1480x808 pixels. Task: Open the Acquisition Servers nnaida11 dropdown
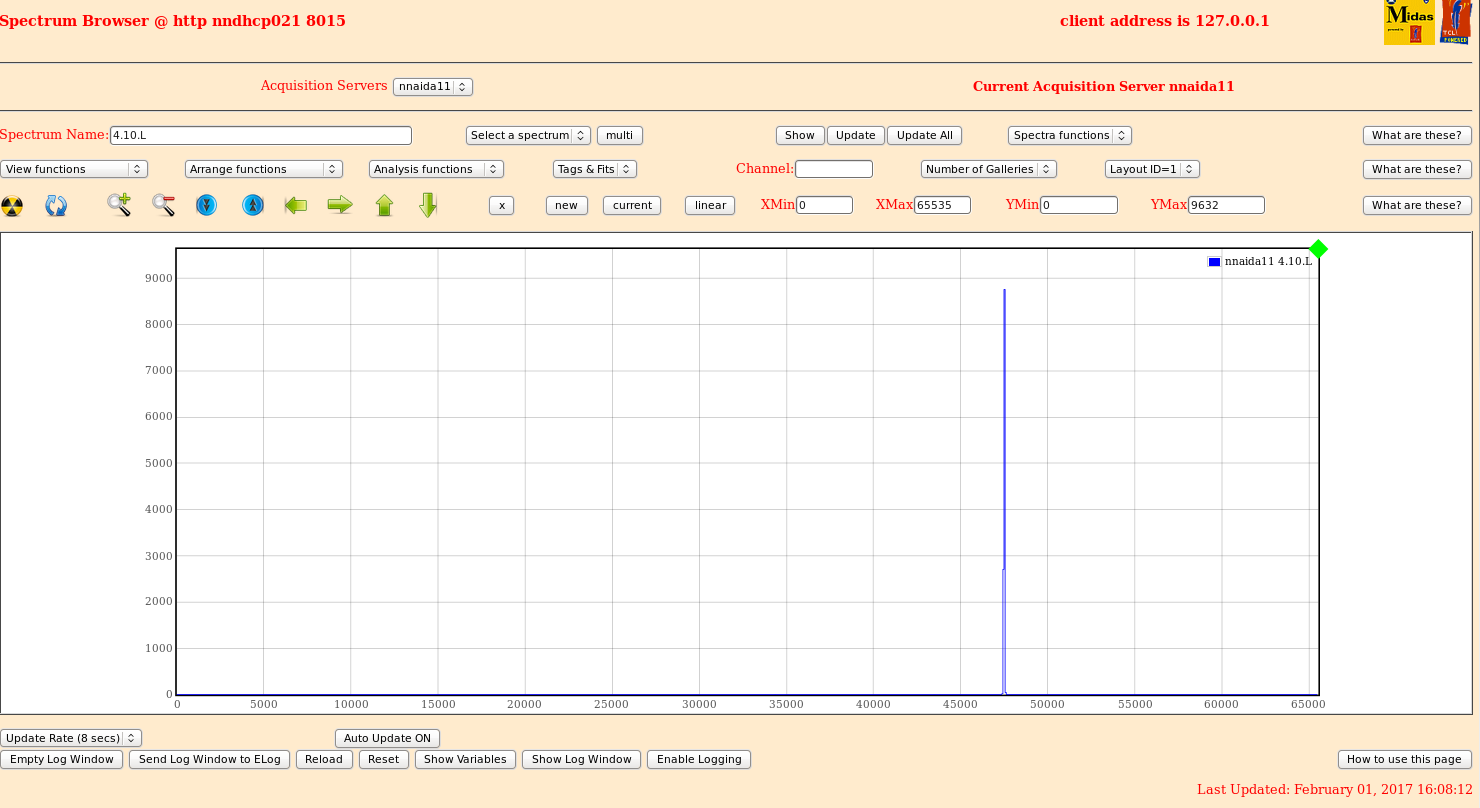(432, 87)
